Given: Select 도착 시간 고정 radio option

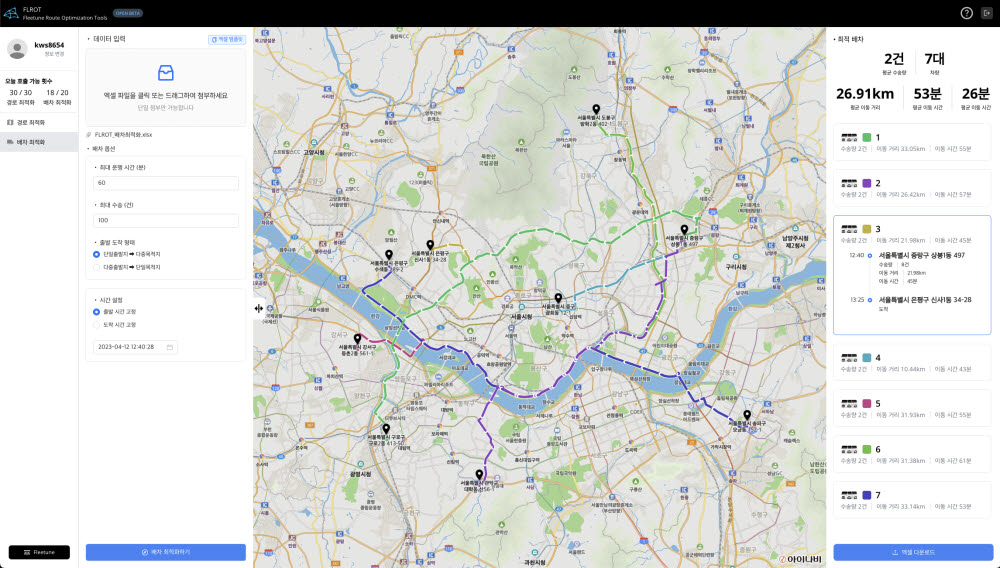Looking at the screenshot, I should 96,325.
